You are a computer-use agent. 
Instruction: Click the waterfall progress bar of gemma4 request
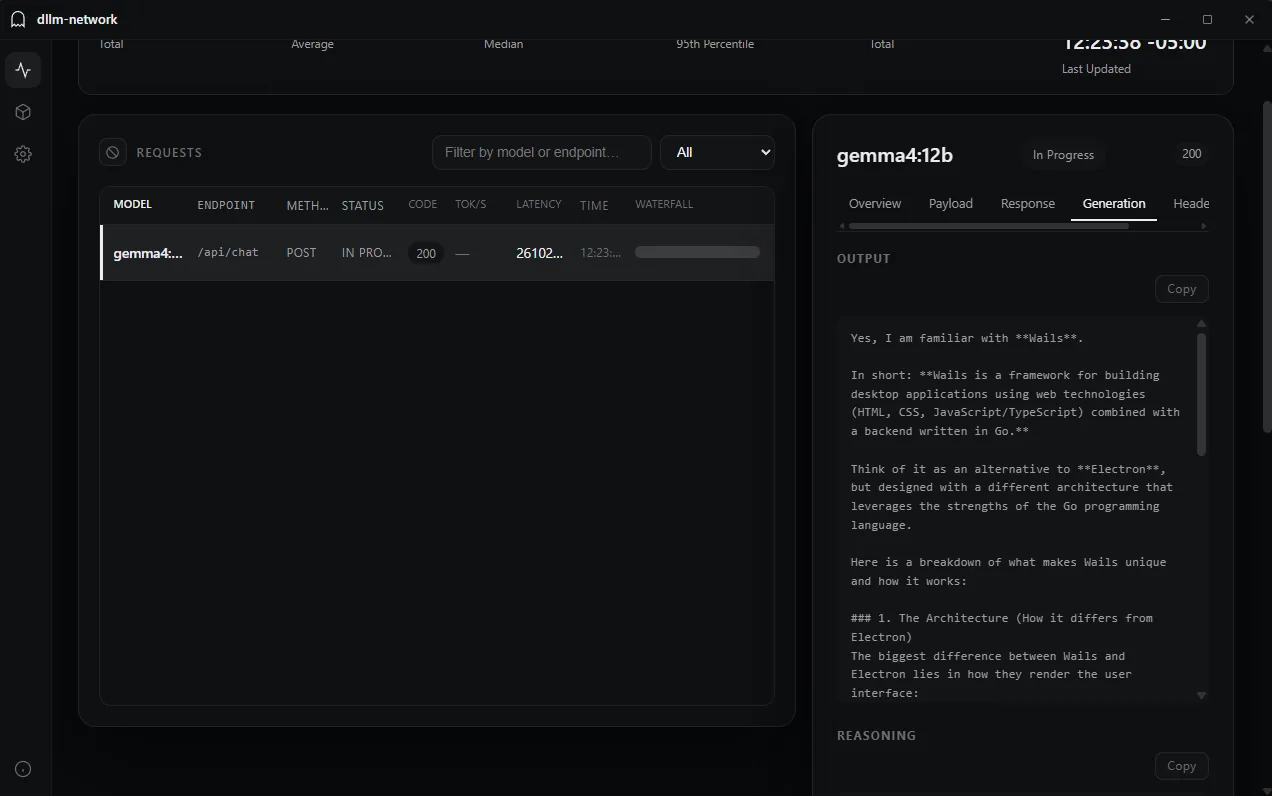coord(697,252)
